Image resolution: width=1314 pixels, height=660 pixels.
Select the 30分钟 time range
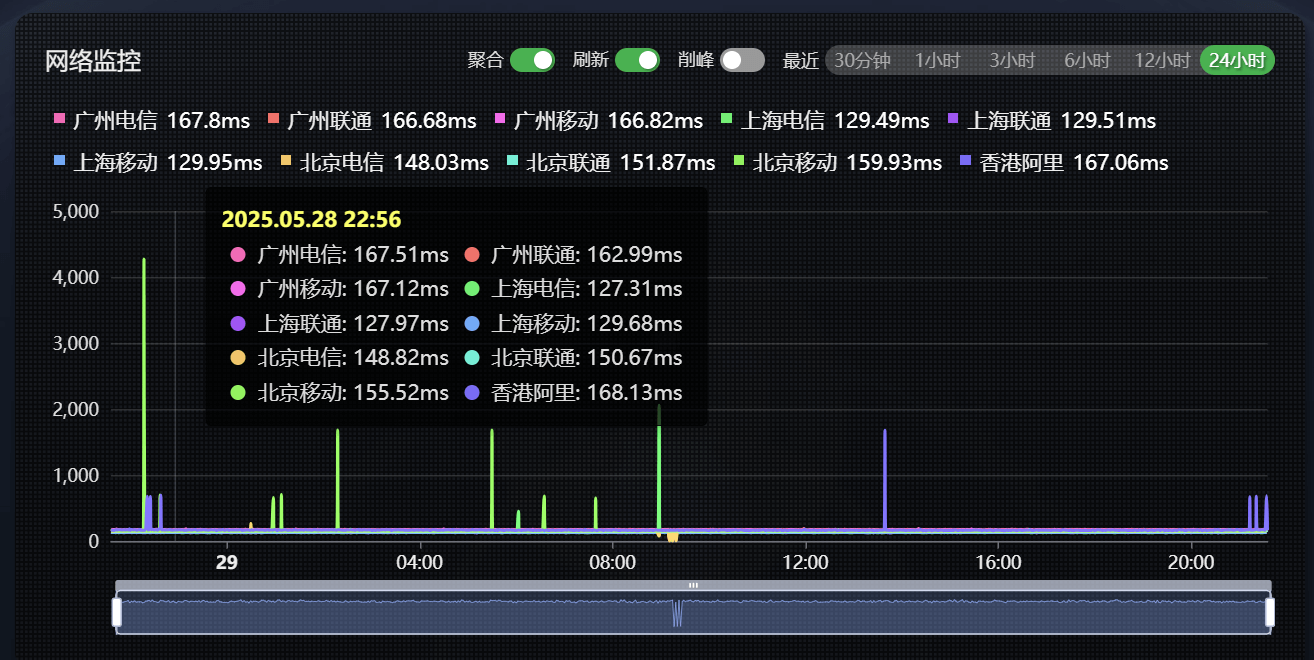tap(862, 61)
